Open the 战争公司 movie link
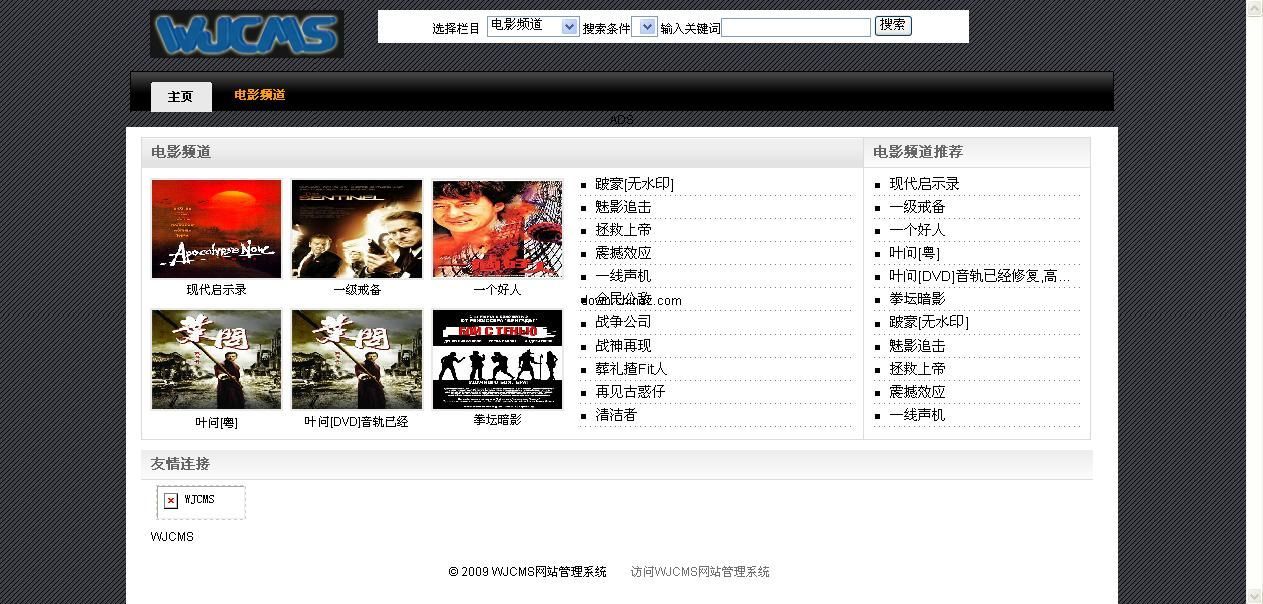This screenshot has width=1263, height=604. click(x=623, y=322)
